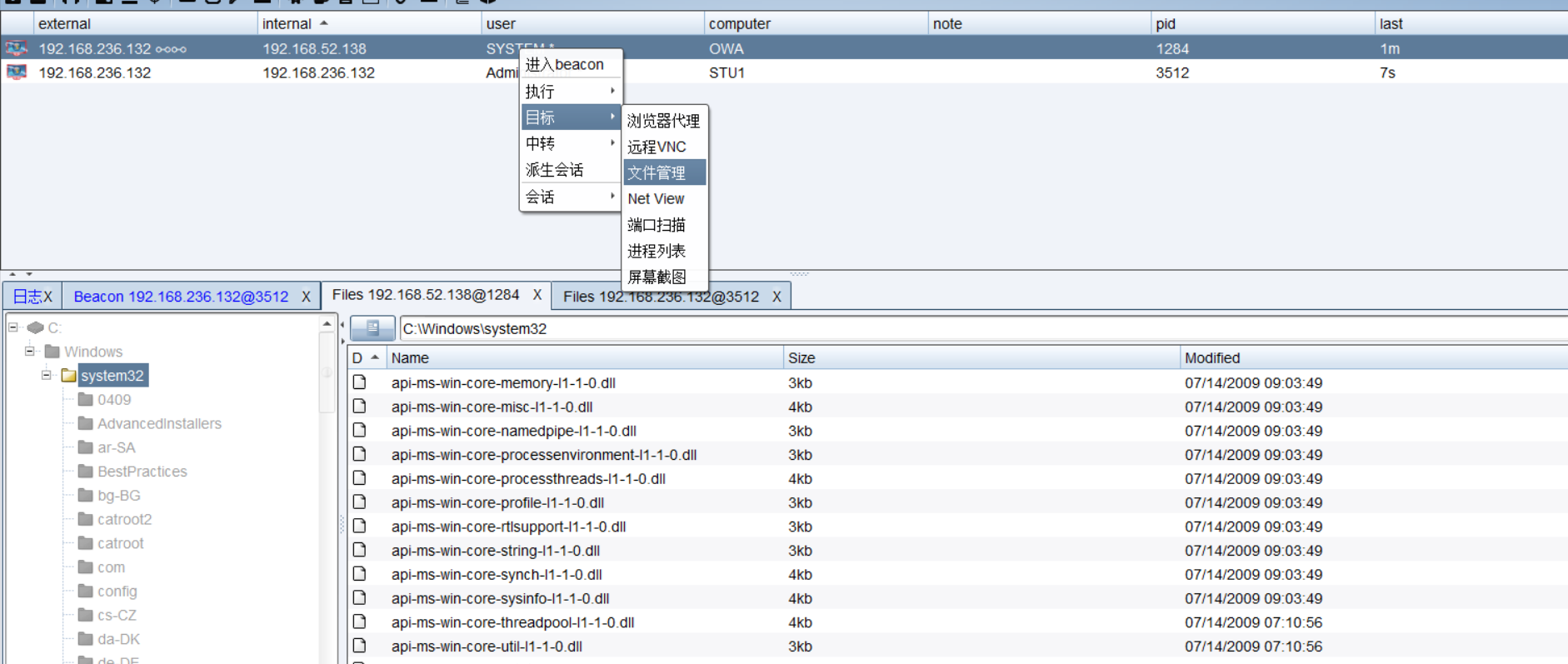Open the config folder in tree
The width and height of the screenshot is (1568, 664).
(x=117, y=591)
